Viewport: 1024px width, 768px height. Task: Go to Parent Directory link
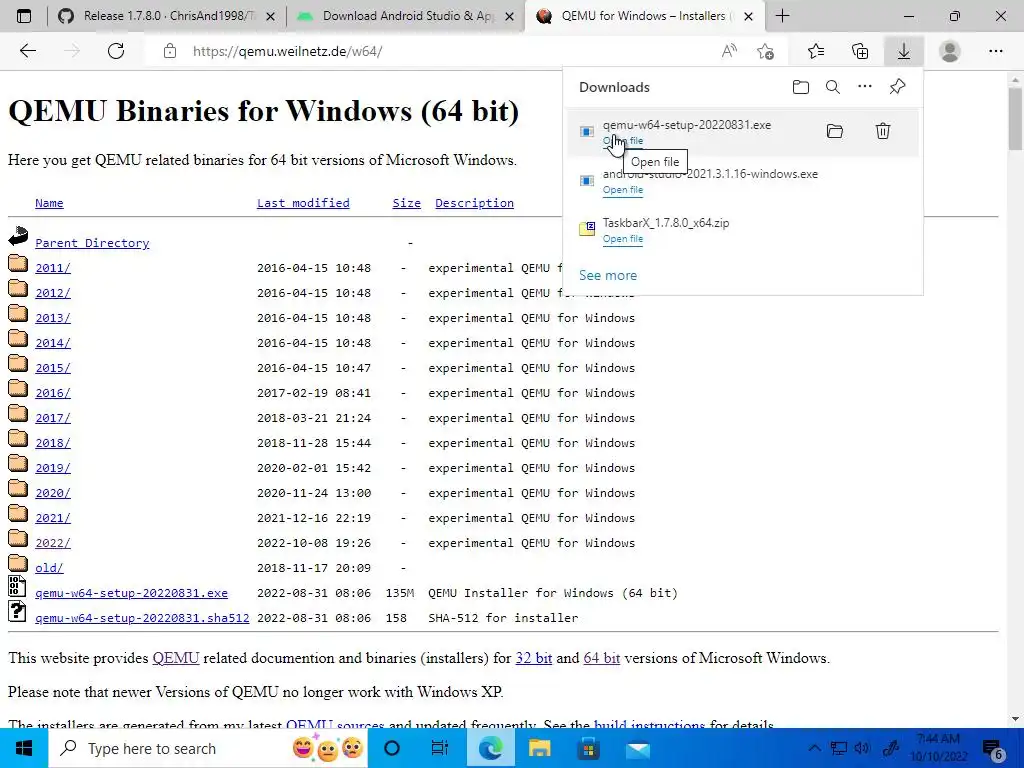click(x=92, y=243)
